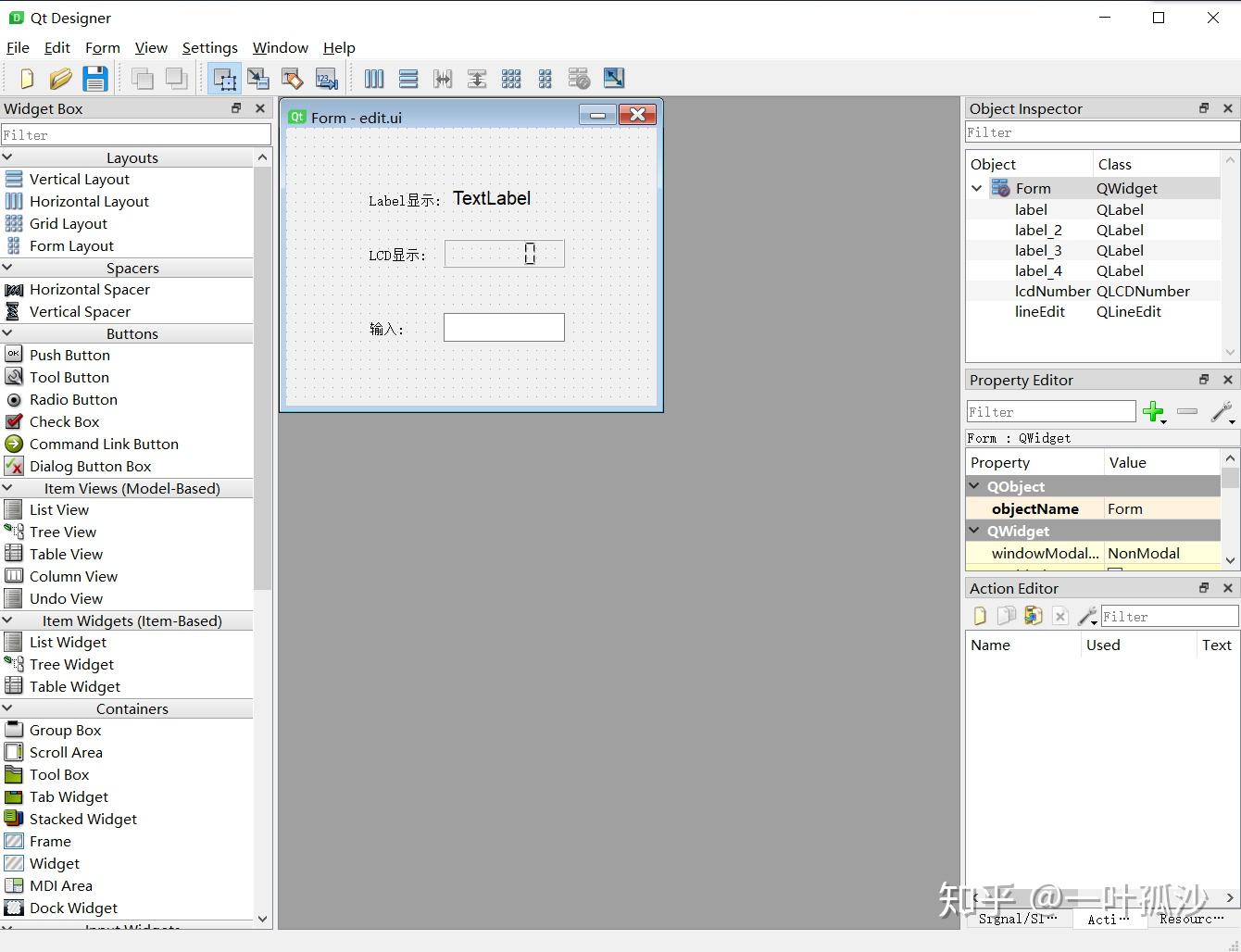The height and width of the screenshot is (952, 1241).
Task: Select lcdNumber in the Object Inspector
Action: pyautogui.click(x=1052, y=291)
